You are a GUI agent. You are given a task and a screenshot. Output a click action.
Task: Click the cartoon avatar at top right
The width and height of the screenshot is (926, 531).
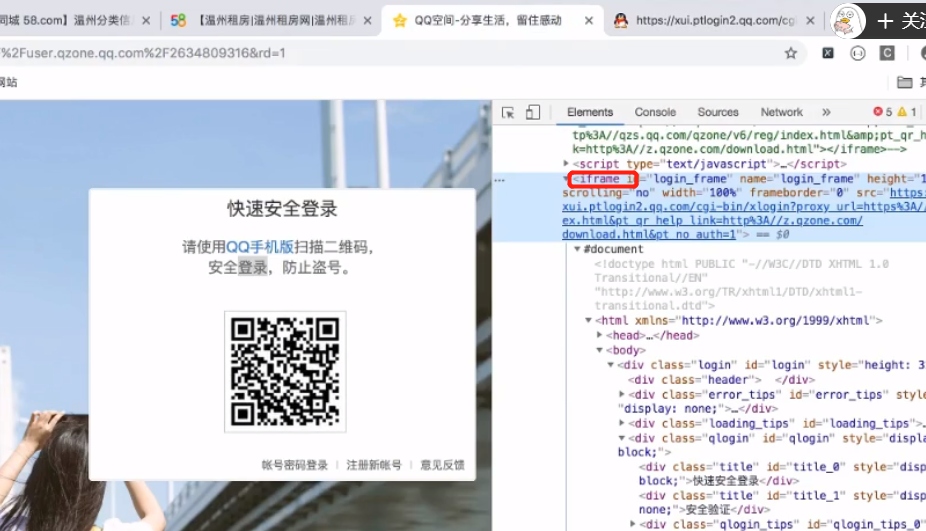coord(847,21)
